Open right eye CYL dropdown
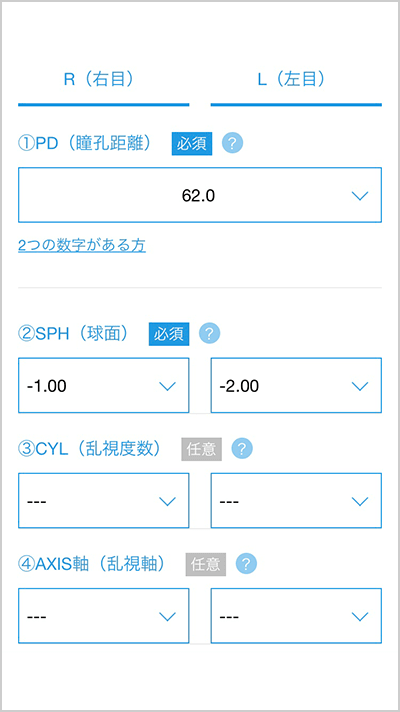This screenshot has height=712, width=400. pyautogui.click(x=104, y=500)
